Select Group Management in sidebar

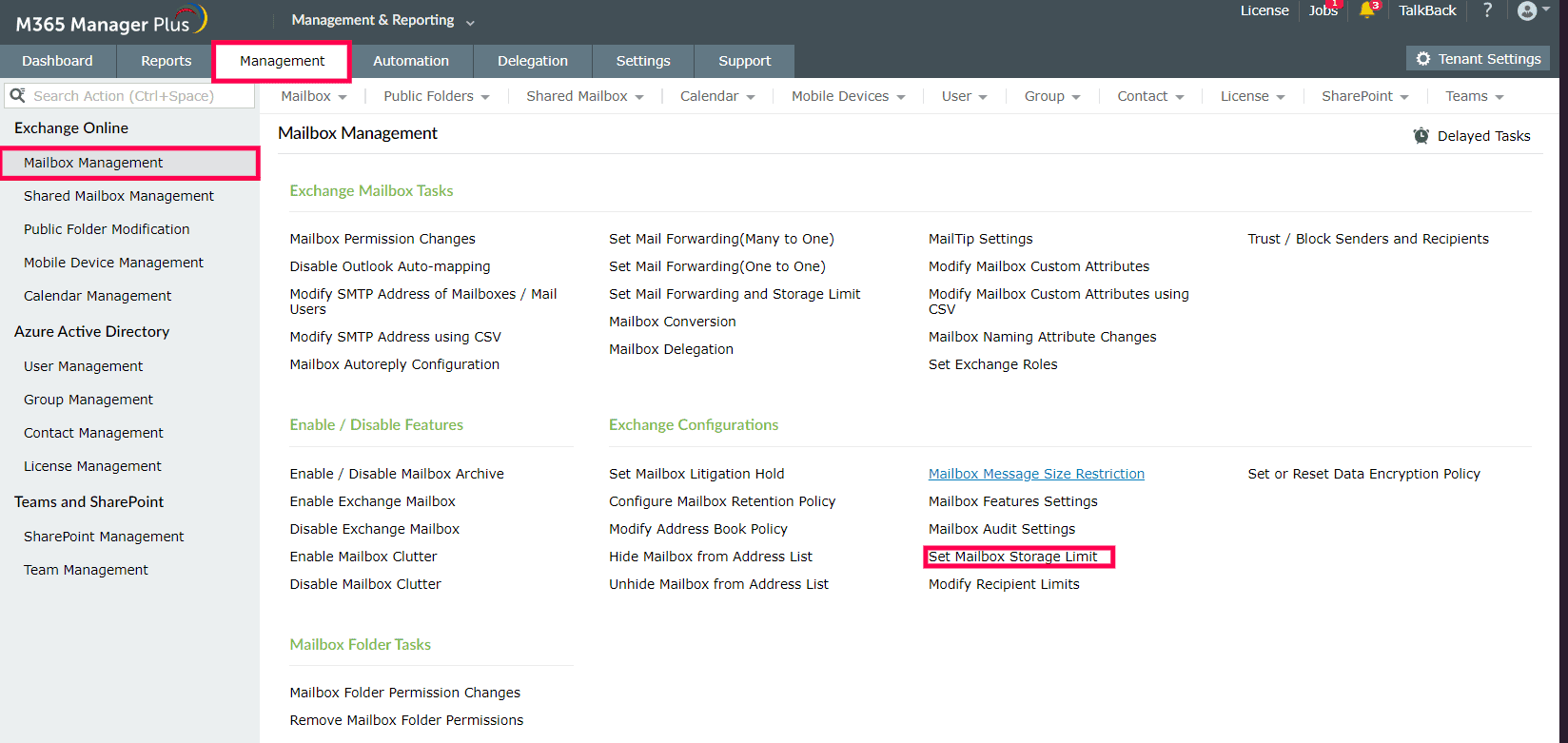[x=88, y=400]
